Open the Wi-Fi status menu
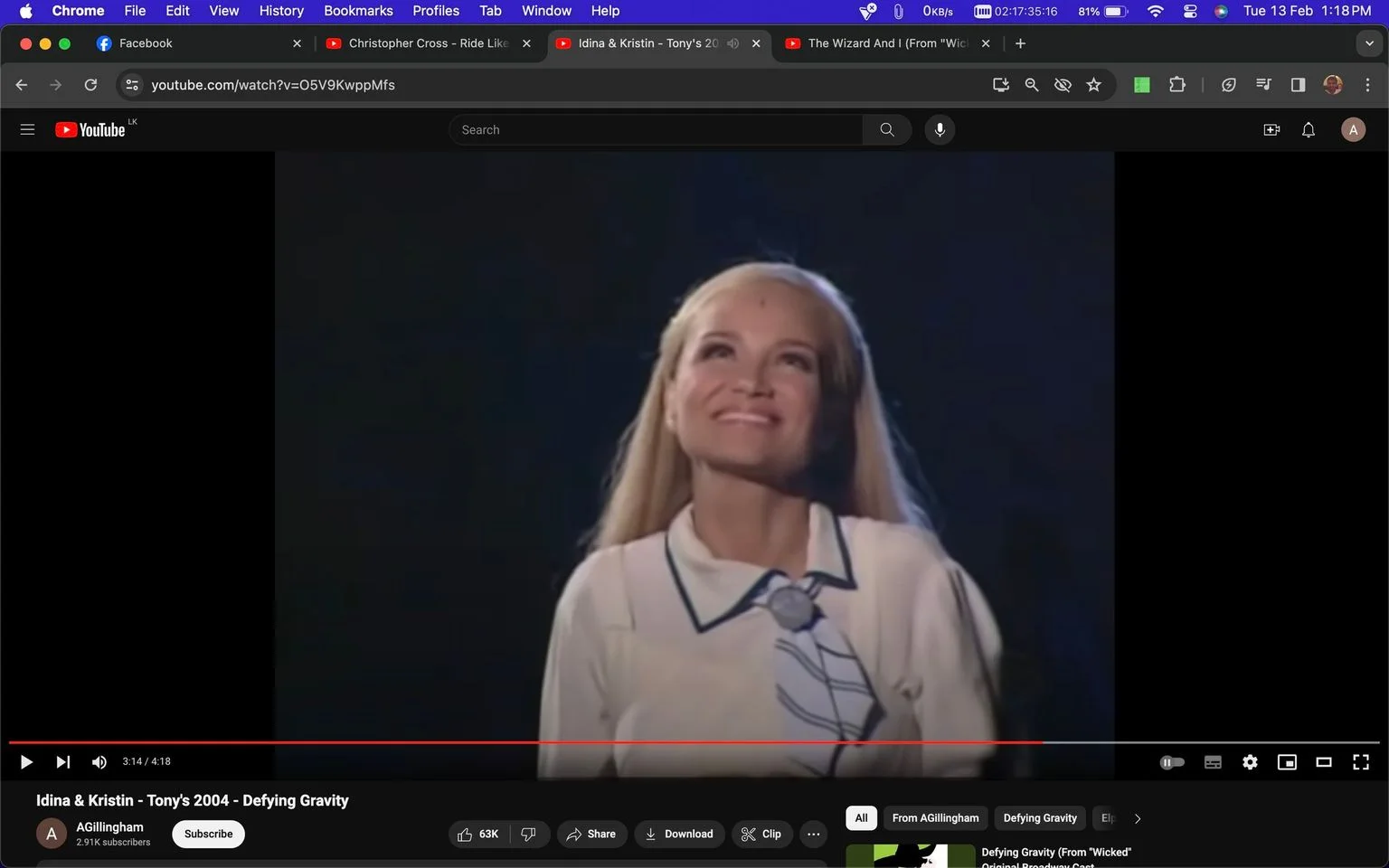 pos(1155,11)
